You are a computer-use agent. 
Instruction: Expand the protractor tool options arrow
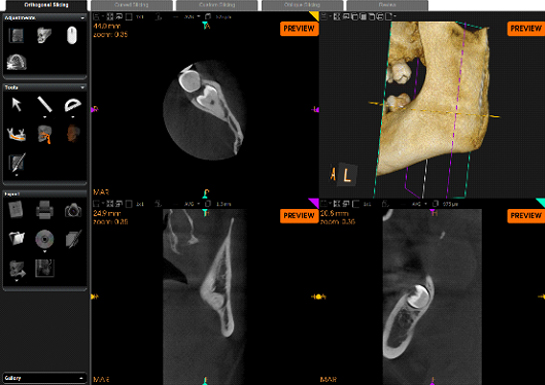pos(73,117)
